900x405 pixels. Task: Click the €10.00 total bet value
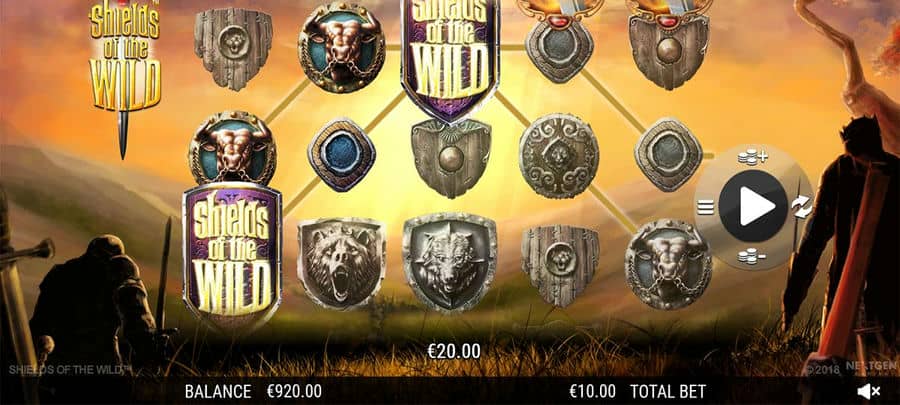[592, 391]
